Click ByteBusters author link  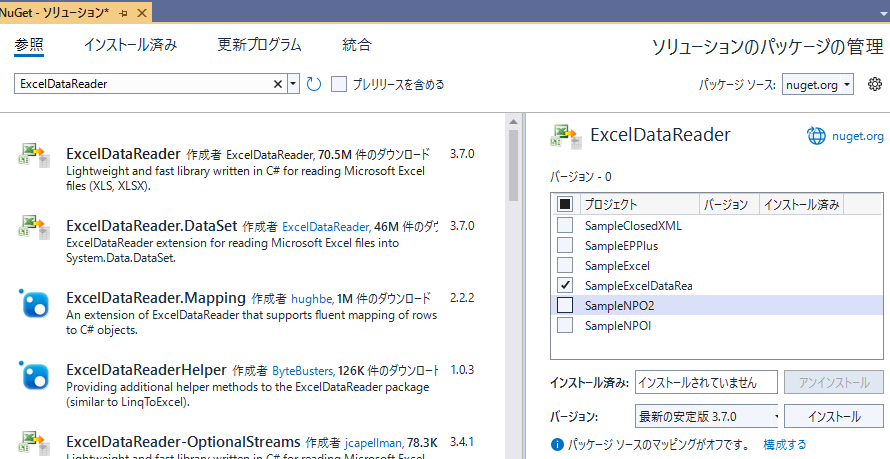point(303,370)
